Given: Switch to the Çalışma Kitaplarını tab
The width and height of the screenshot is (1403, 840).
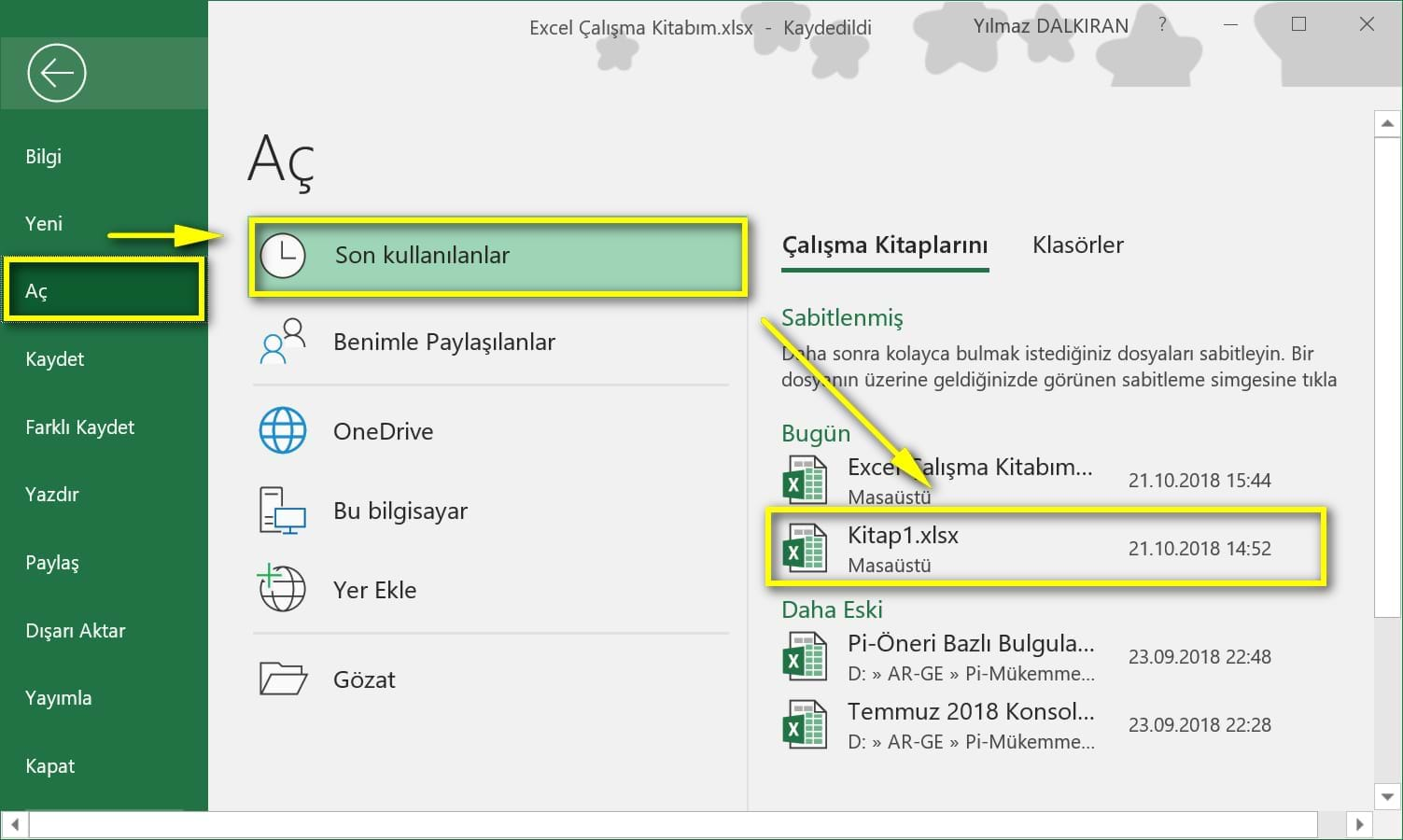Looking at the screenshot, I should pyautogui.click(x=885, y=245).
